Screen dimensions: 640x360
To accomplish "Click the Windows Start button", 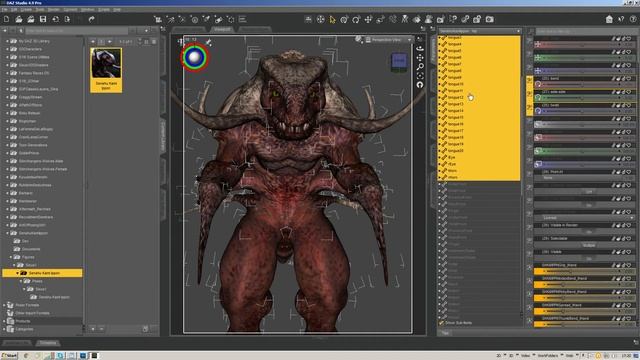I will click(9, 356).
